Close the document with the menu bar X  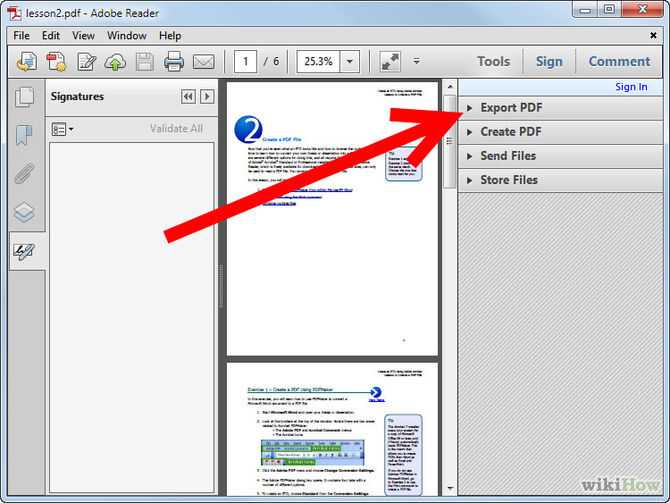(653, 35)
